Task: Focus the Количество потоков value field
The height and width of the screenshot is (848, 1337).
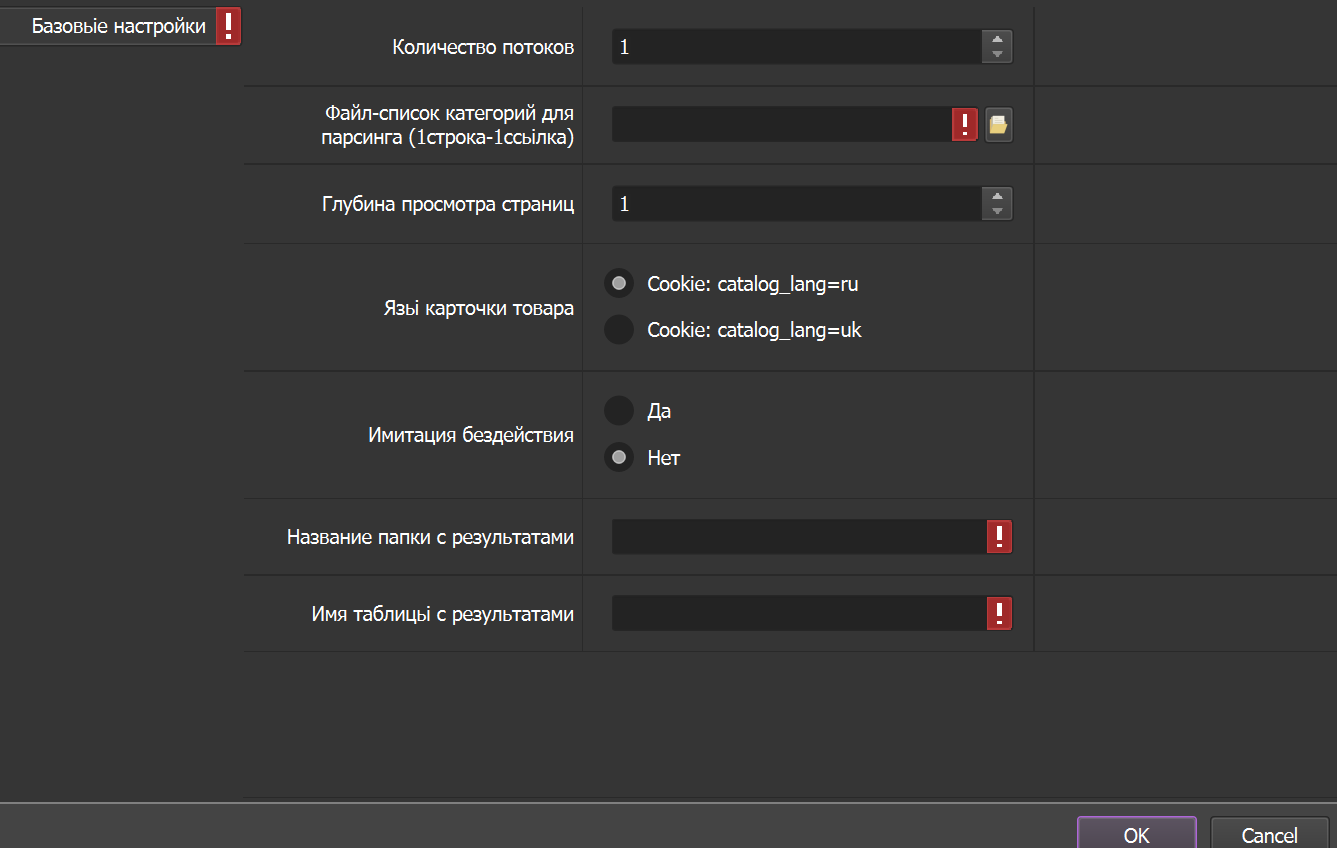Action: pyautogui.click(x=797, y=47)
